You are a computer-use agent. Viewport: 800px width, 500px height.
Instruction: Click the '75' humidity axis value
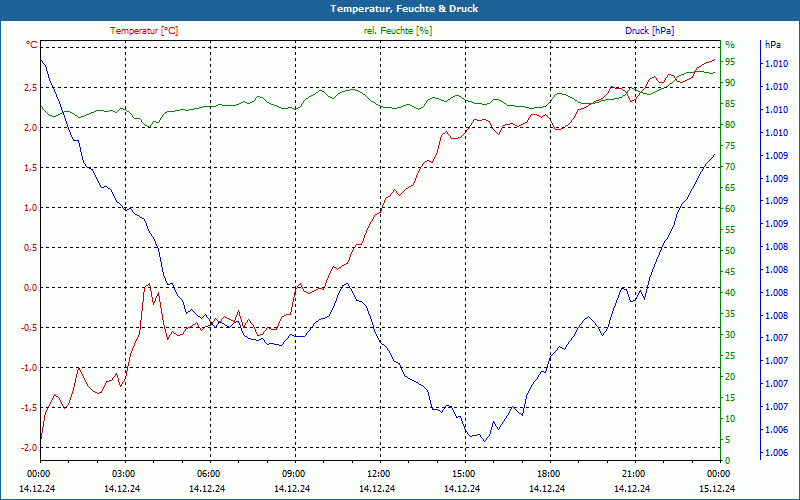[x=730, y=145]
